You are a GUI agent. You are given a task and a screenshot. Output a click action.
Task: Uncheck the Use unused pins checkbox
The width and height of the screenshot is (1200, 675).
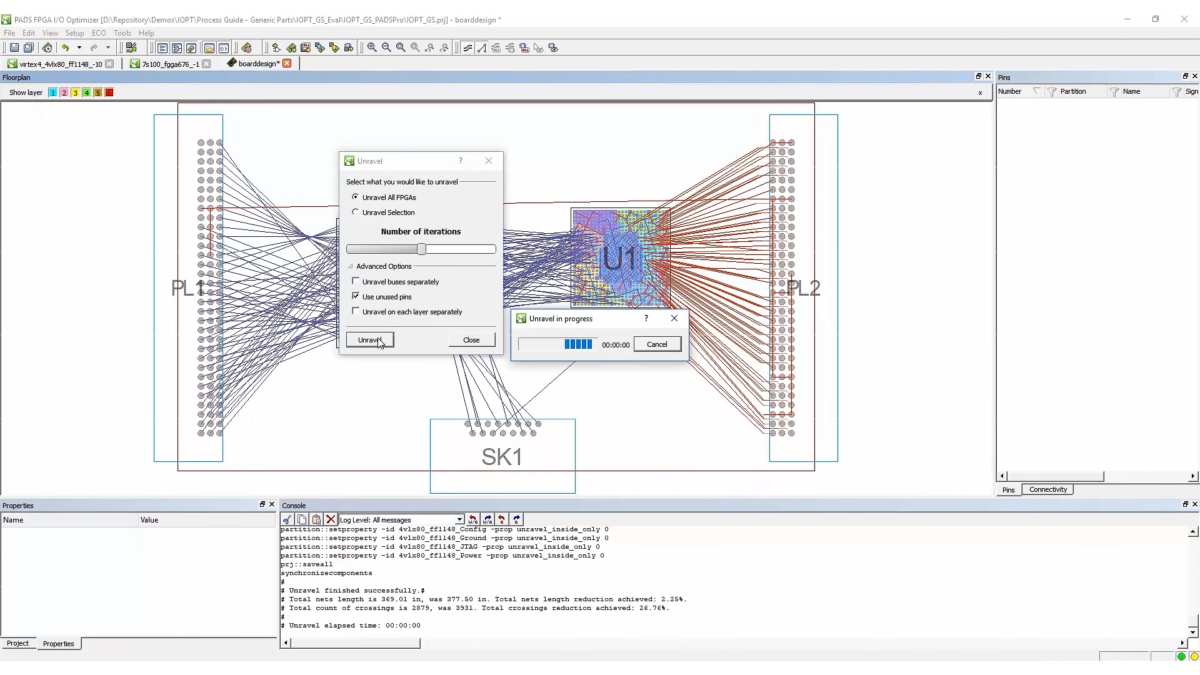click(355, 297)
